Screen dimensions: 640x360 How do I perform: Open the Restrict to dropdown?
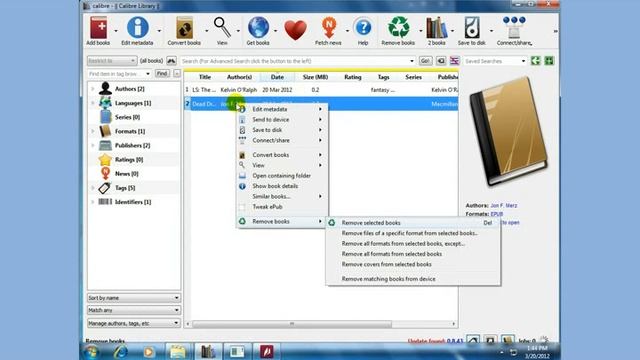[x=111, y=61]
